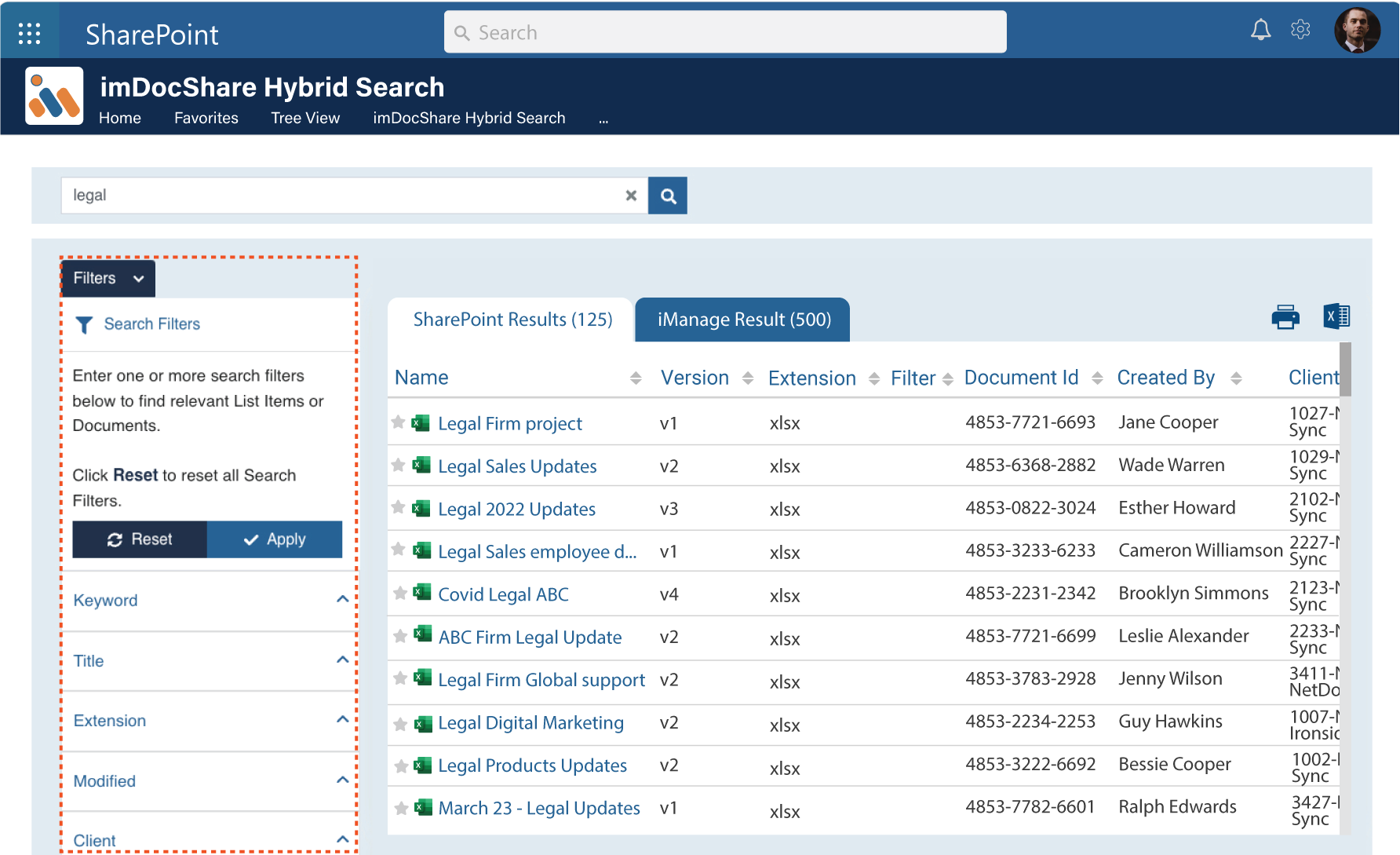1400x855 pixels.
Task: Open the settings gear
Action: (x=1300, y=30)
